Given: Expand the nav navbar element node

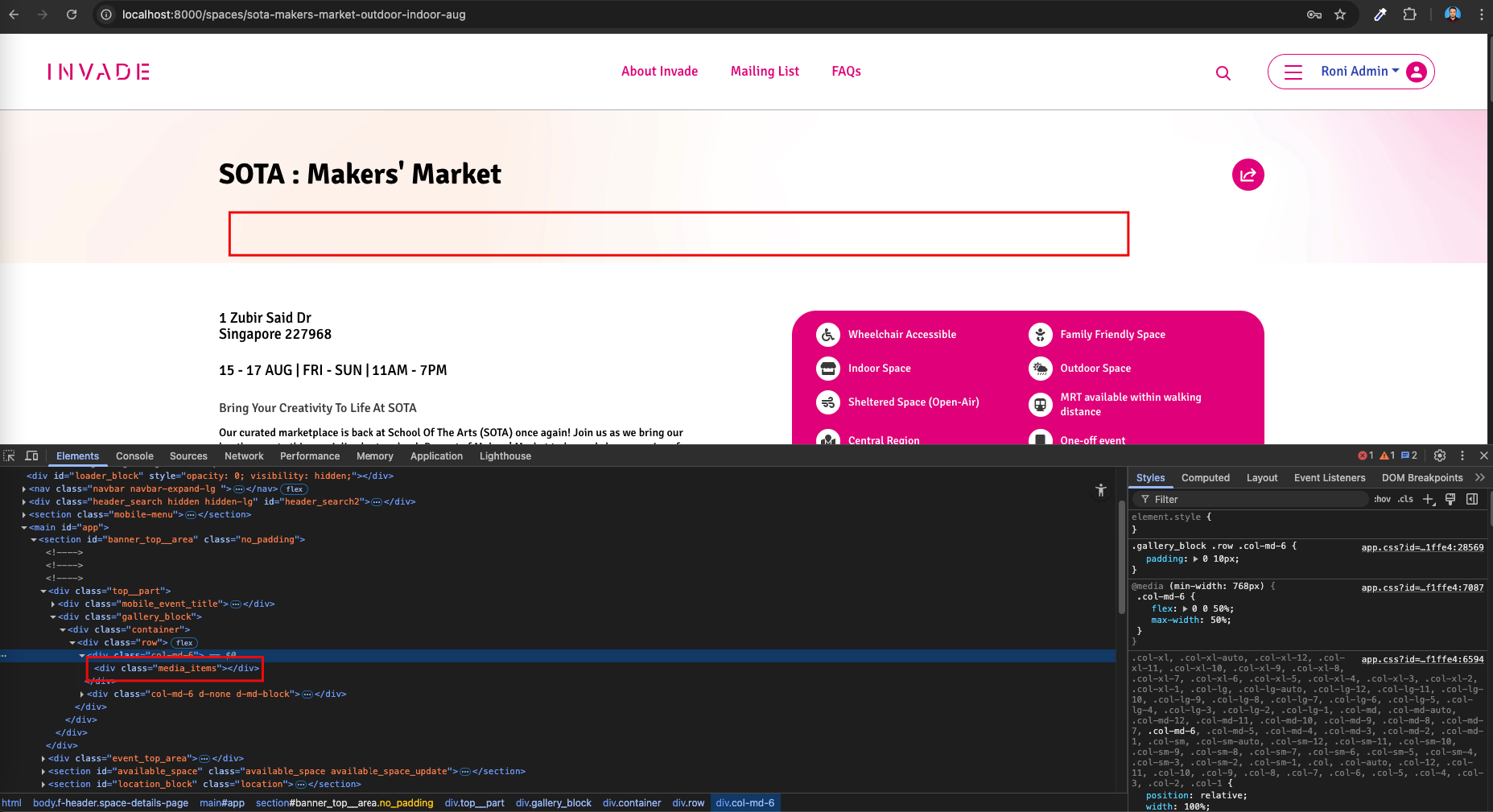Looking at the screenshot, I should 24,489.
